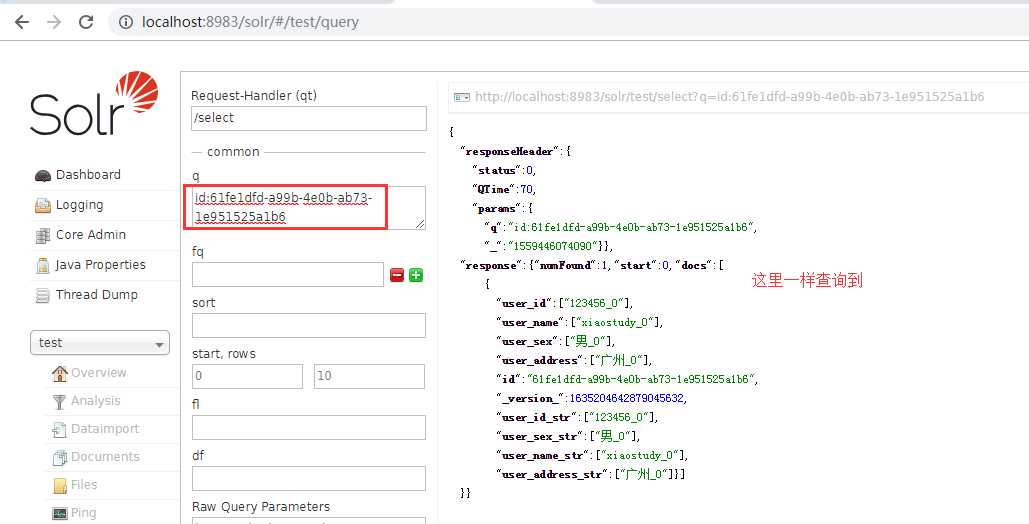
Task: Remove the fq row with red minus
Action: point(396,275)
